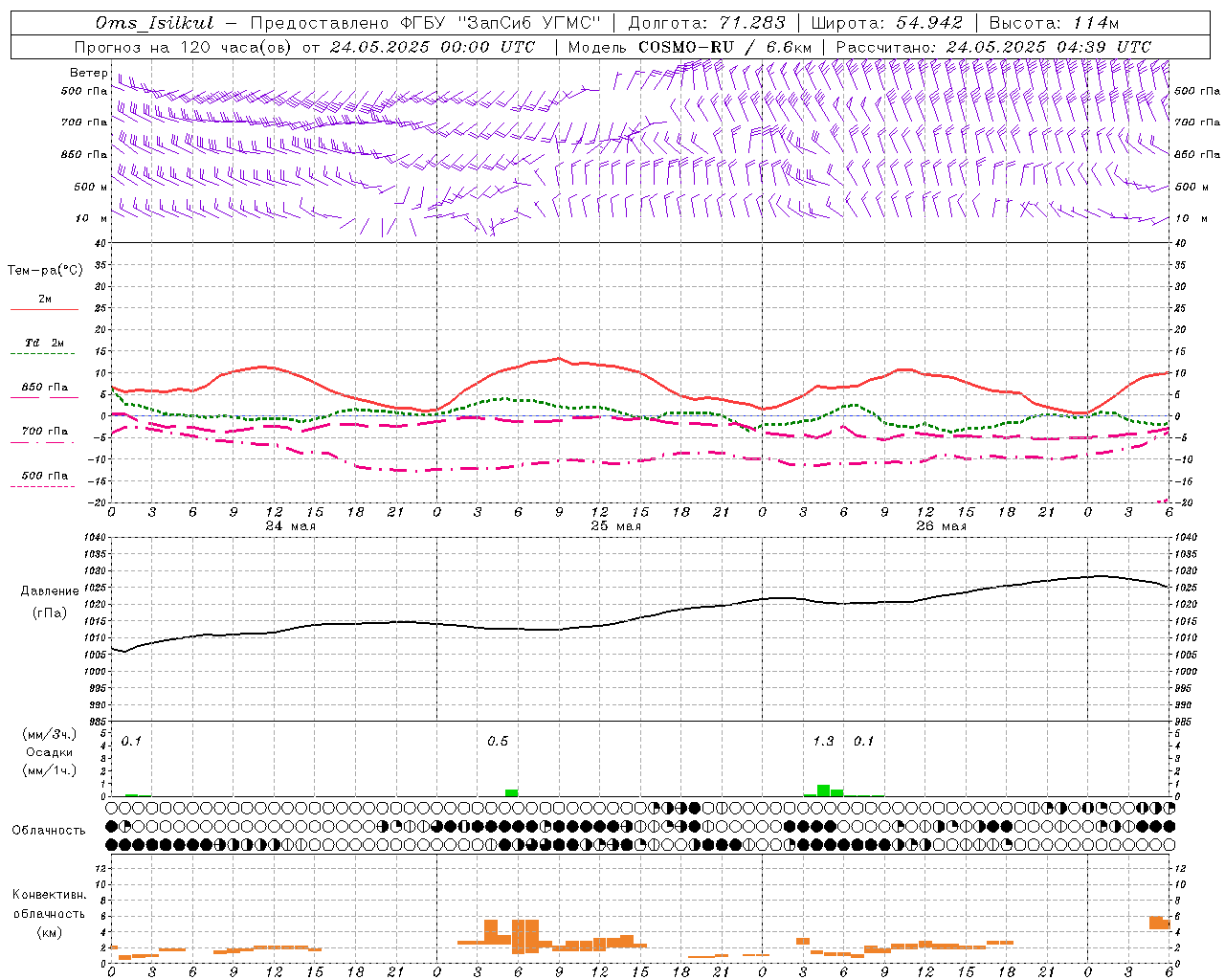Click the tallest green precipitation bar on 26 мая
The image size is (1225, 980).
click(823, 791)
